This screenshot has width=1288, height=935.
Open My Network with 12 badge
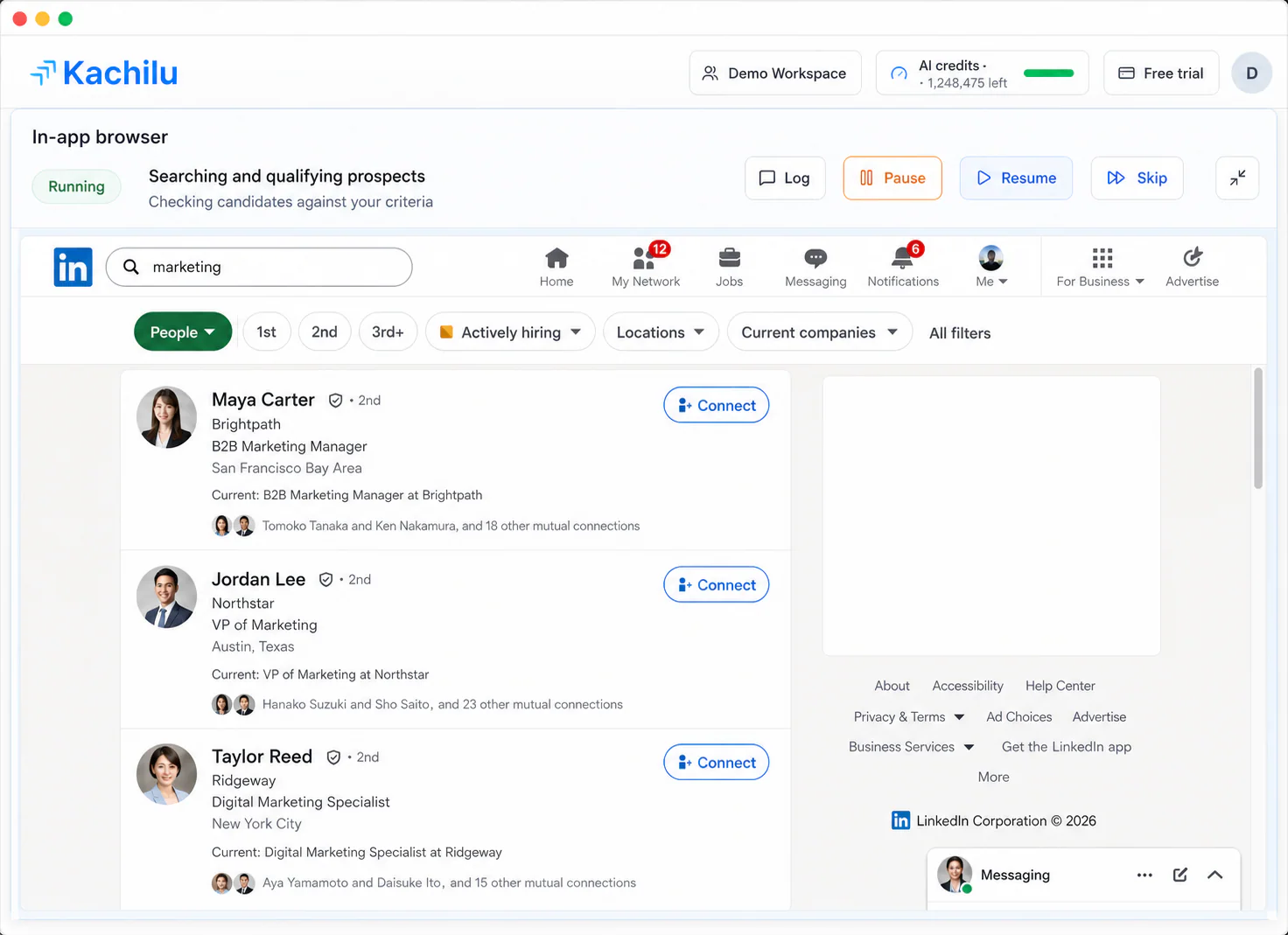646,267
